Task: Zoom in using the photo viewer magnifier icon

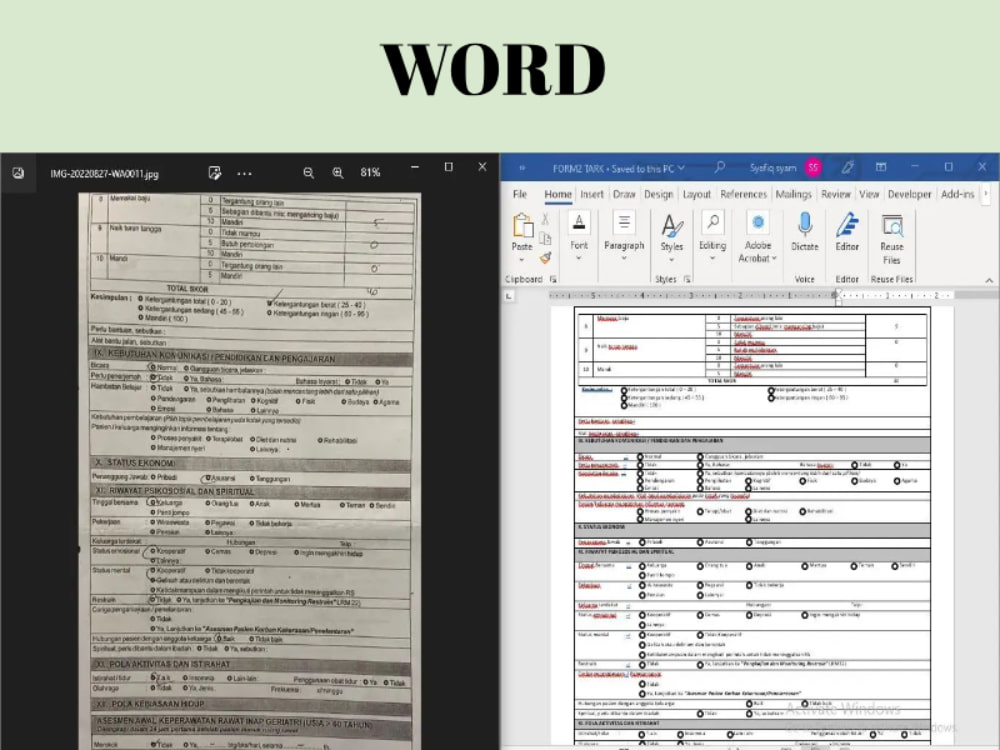Action: 340,172
